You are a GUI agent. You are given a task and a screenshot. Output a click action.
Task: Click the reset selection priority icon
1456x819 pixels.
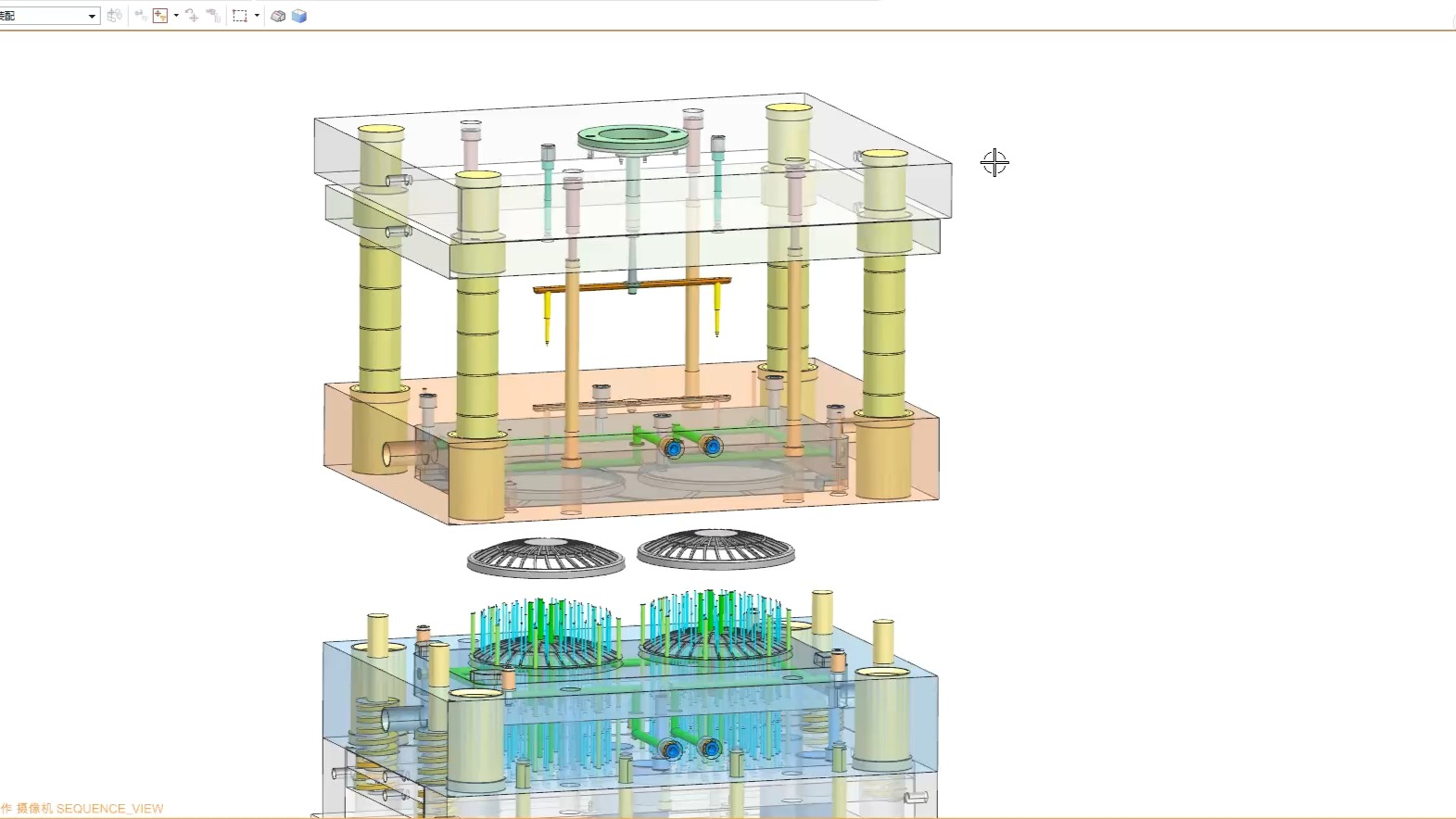pyautogui.click(x=192, y=16)
